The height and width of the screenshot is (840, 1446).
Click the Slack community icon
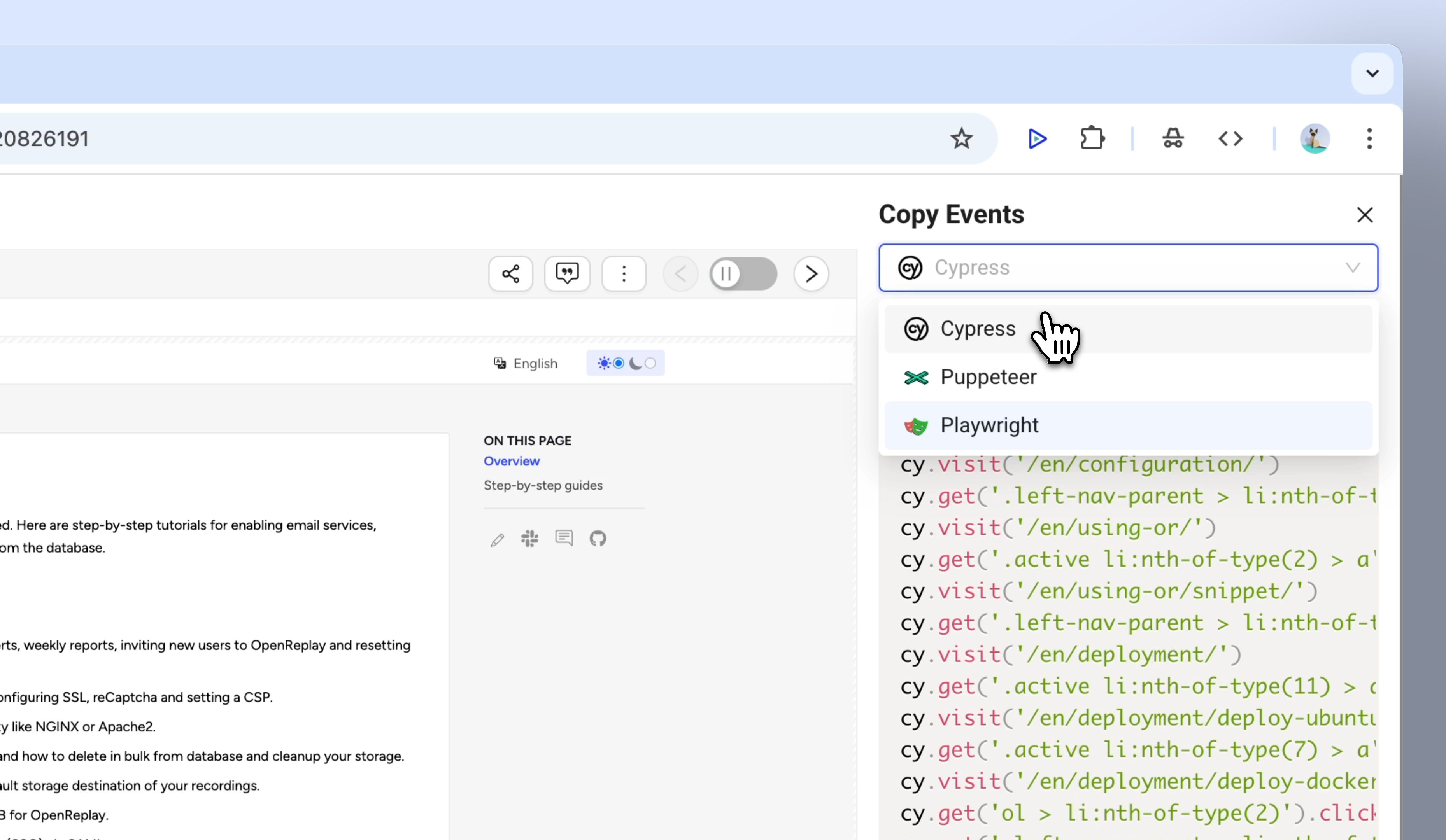tap(529, 538)
